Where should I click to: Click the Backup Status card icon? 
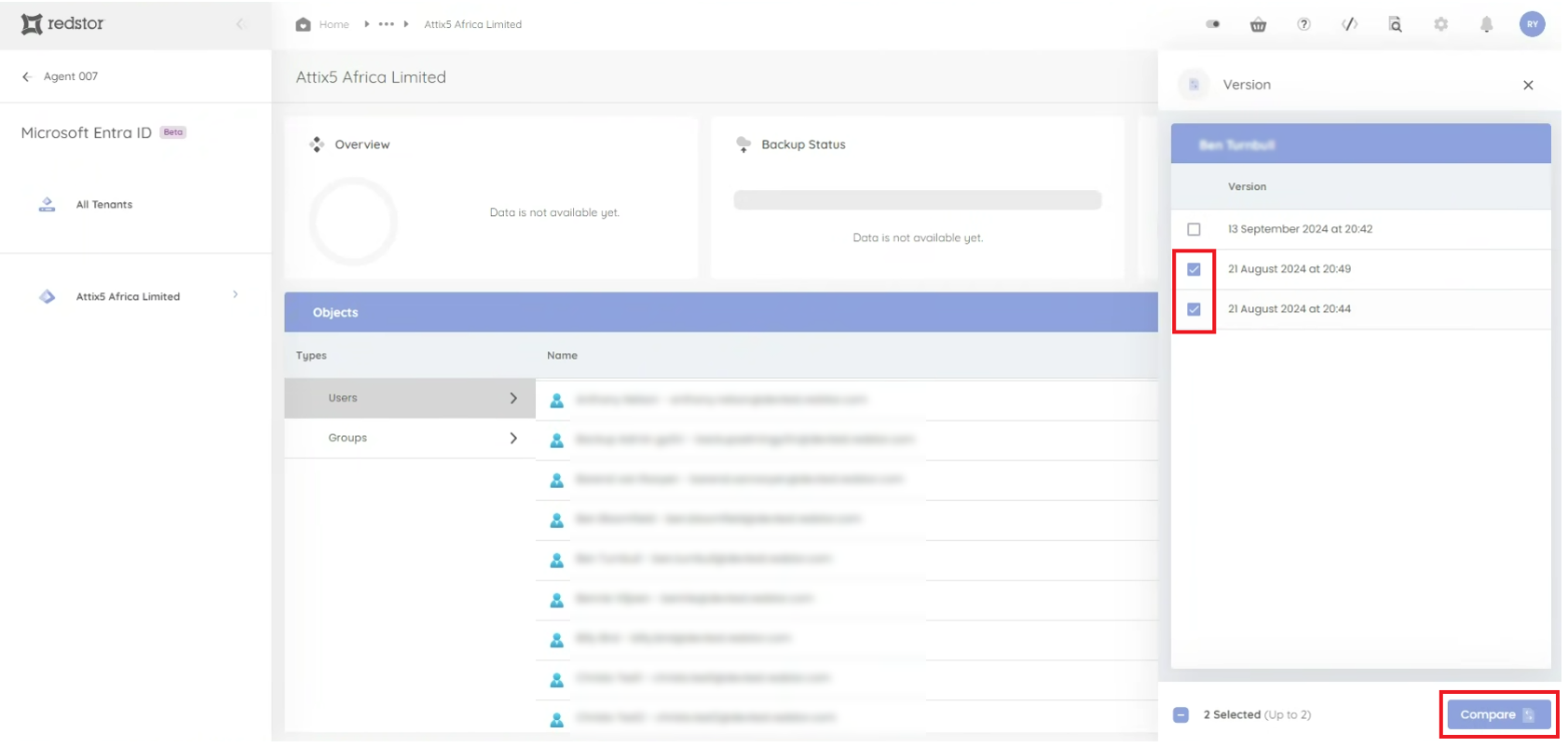click(743, 144)
